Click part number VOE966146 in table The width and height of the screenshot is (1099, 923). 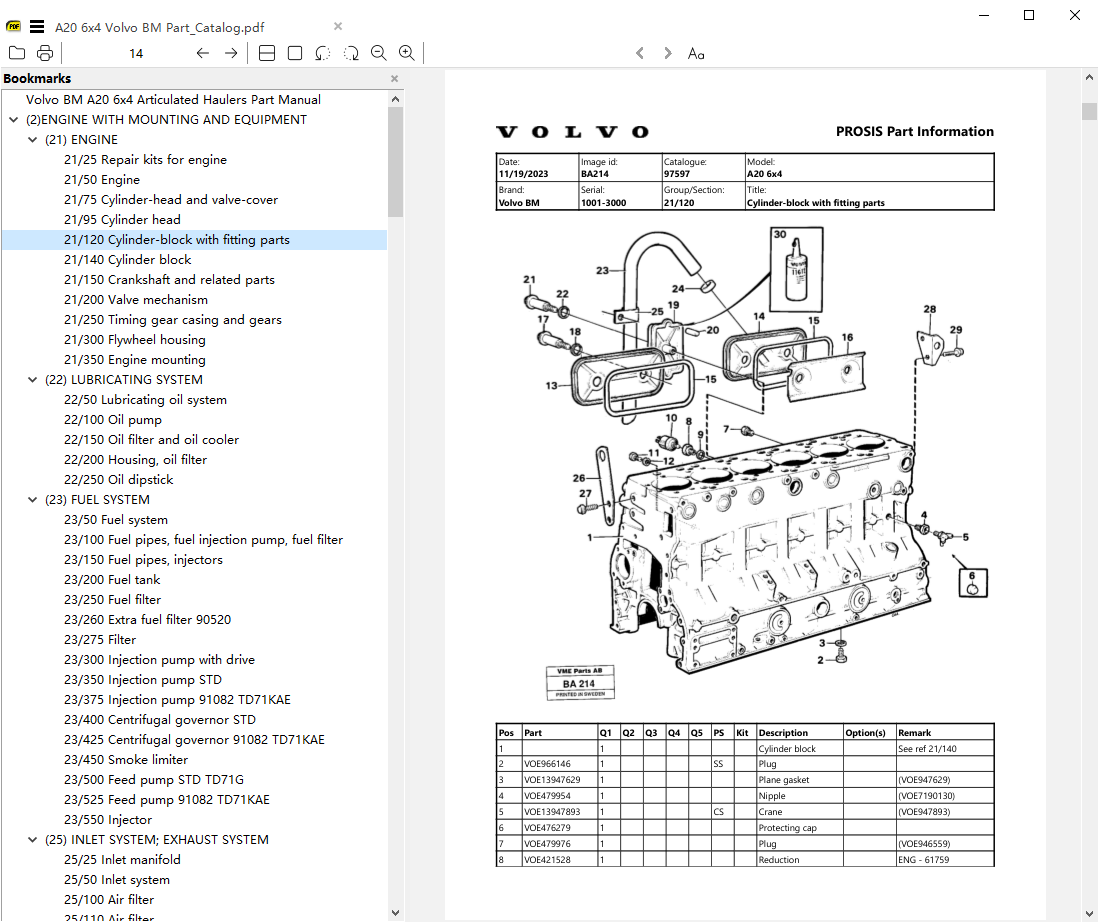click(x=547, y=764)
